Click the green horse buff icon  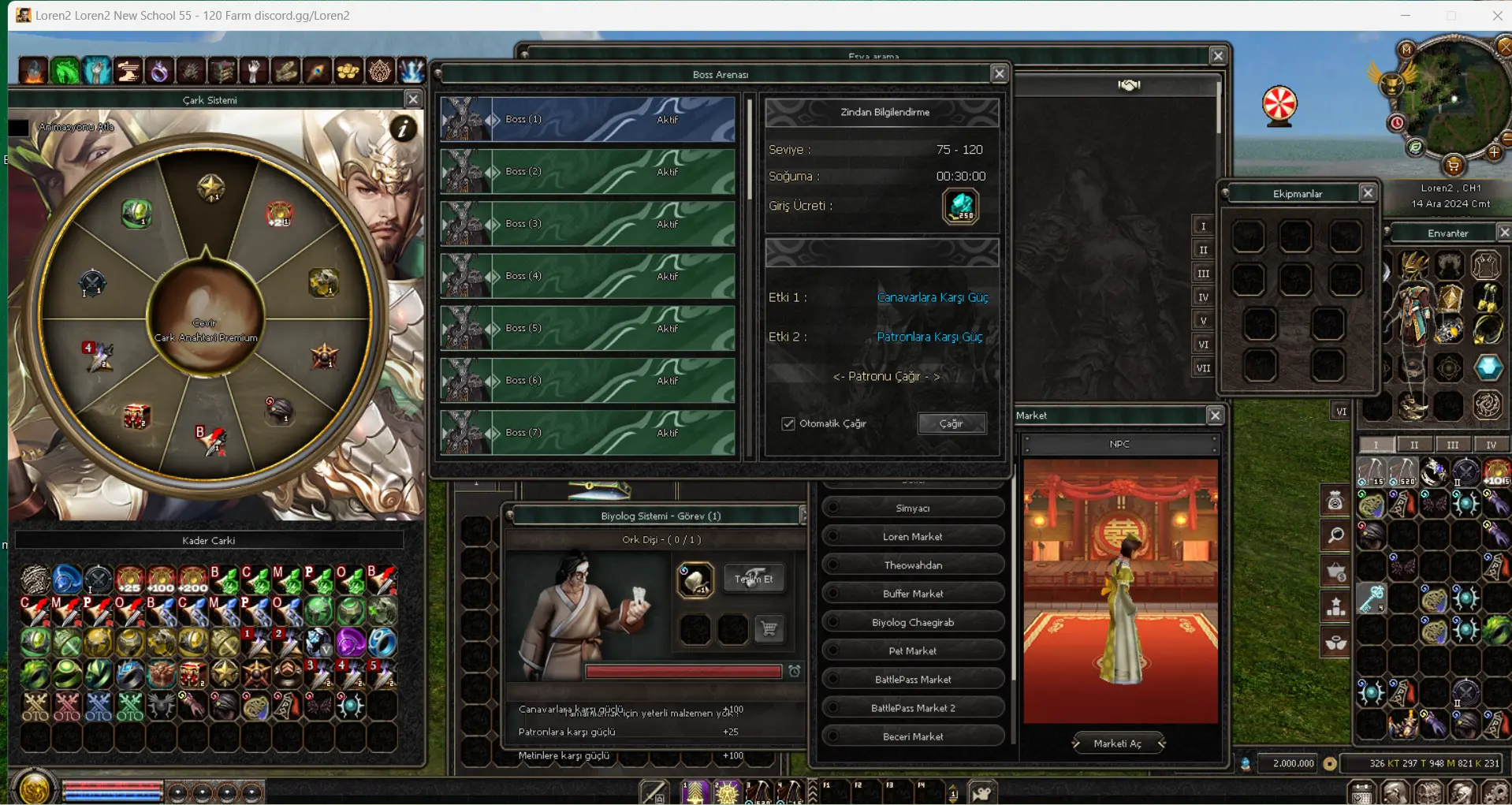point(65,72)
